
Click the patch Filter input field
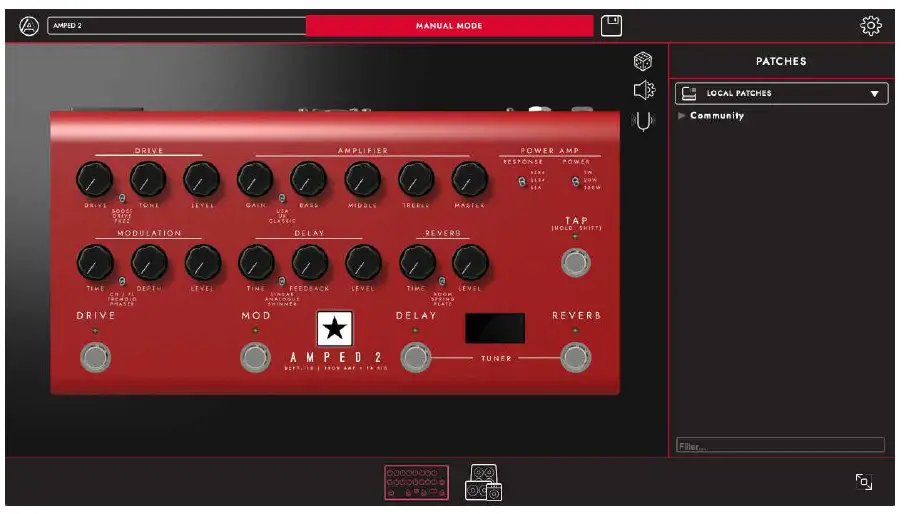pyautogui.click(x=780, y=445)
